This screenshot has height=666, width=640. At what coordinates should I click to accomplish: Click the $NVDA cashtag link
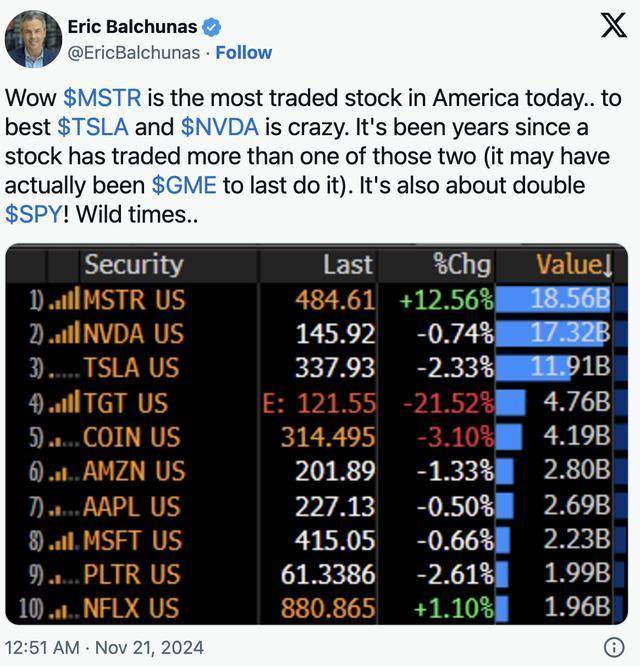click(x=217, y=129)
